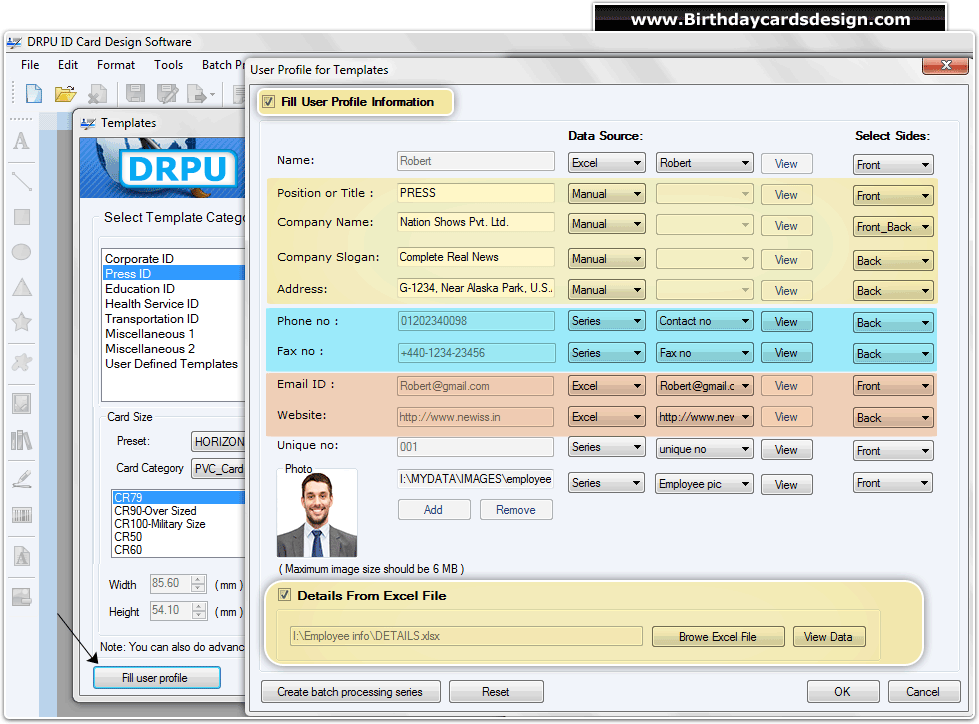Select the Text tool in left sidebar
Image resolution: width=979 pixels, height=724 pixels.
pos(21,142)
